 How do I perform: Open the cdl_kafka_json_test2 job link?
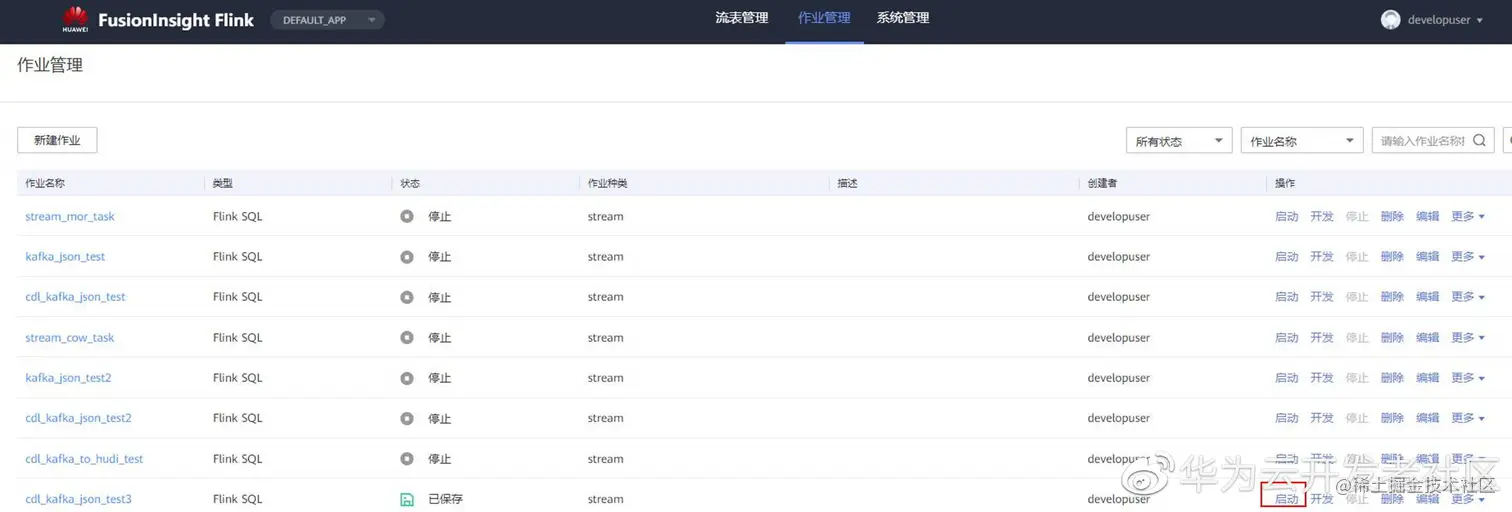click(x=78, y=418)
